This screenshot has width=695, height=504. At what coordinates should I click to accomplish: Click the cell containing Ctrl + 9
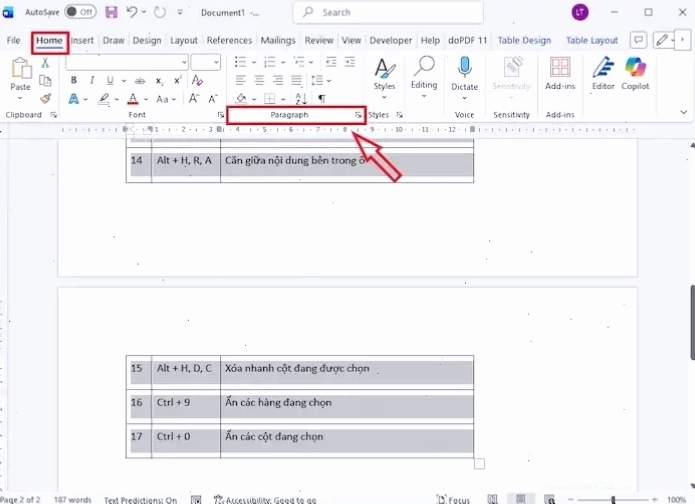186,406
